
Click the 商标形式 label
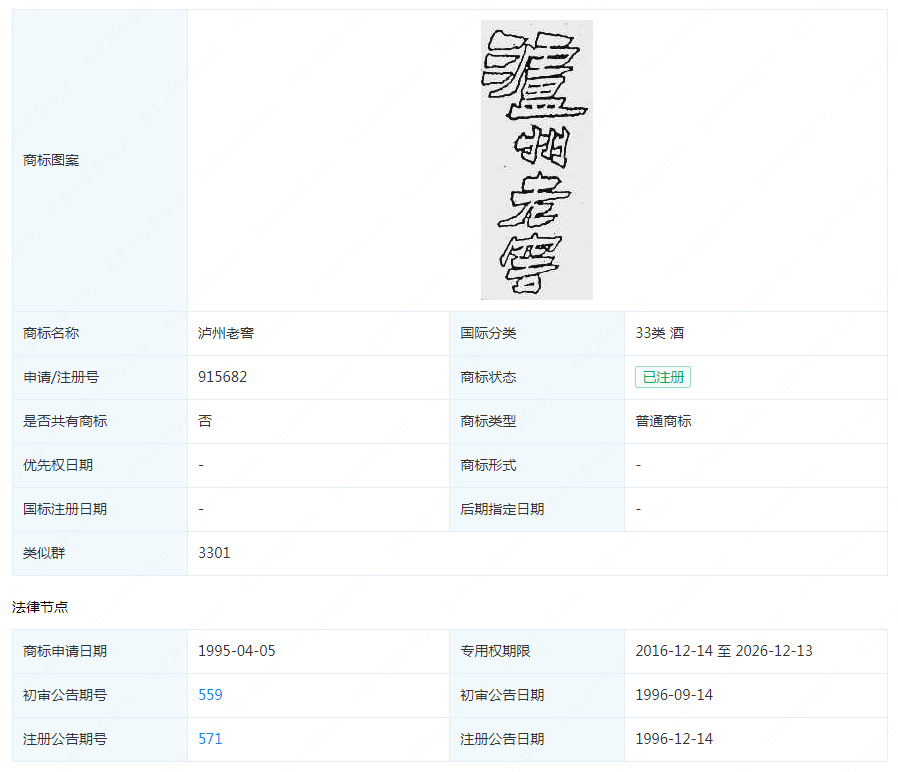[489, 465]
